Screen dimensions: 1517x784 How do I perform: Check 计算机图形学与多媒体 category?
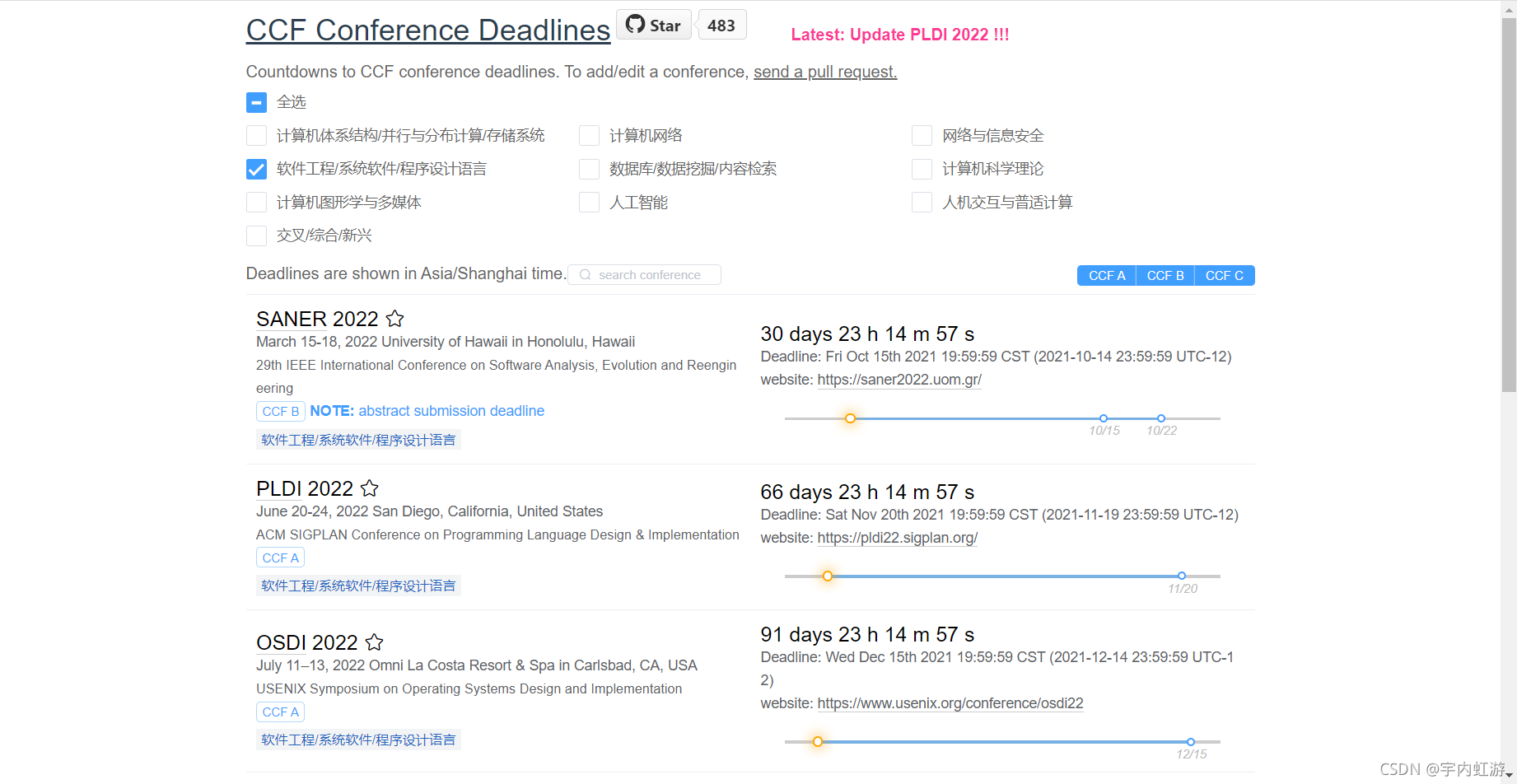256,202
